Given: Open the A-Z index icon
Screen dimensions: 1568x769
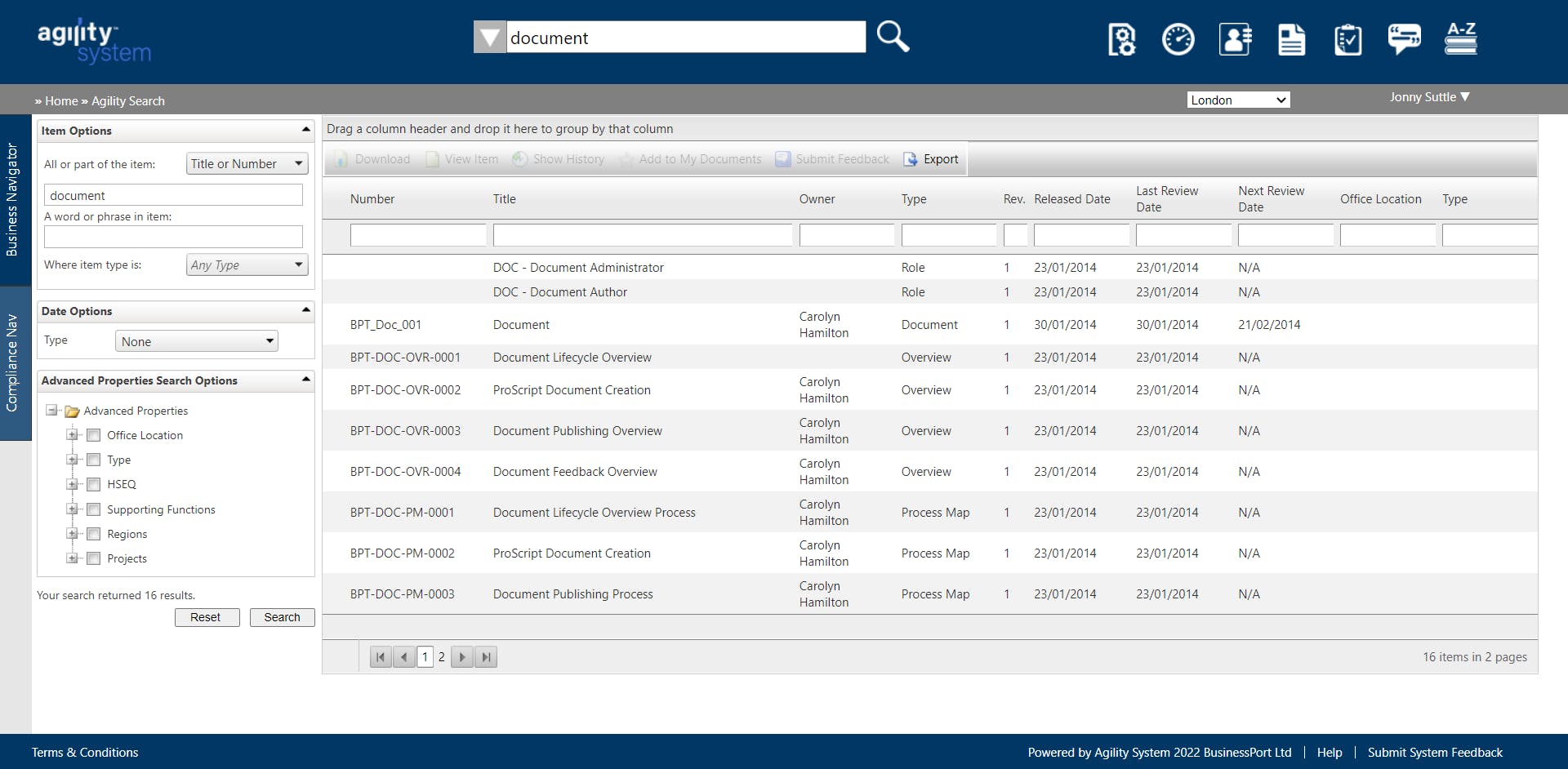Looking at the screenshot, I should (1461, 38).
